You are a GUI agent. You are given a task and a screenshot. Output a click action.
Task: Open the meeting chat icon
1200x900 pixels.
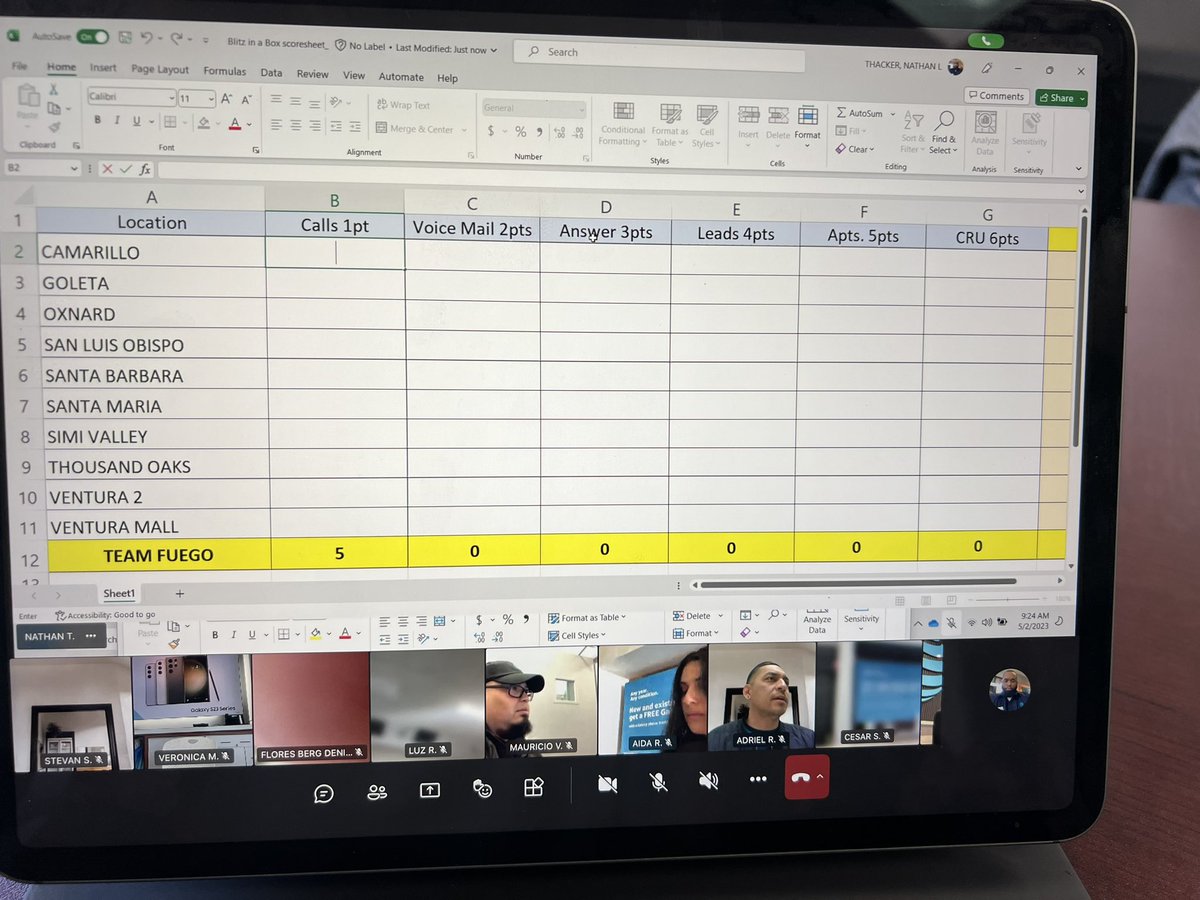(x=323, y=793)
